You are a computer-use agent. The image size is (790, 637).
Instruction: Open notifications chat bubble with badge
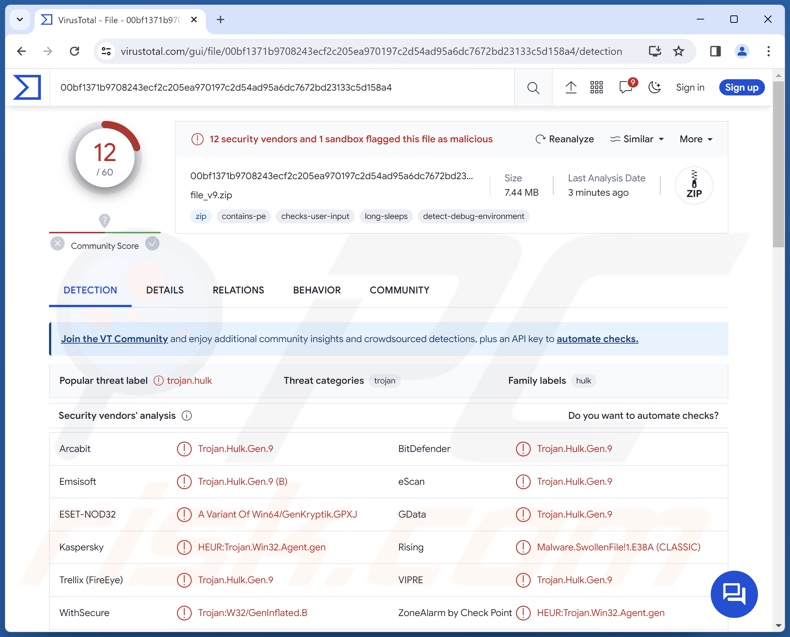[x=627, y=87]
